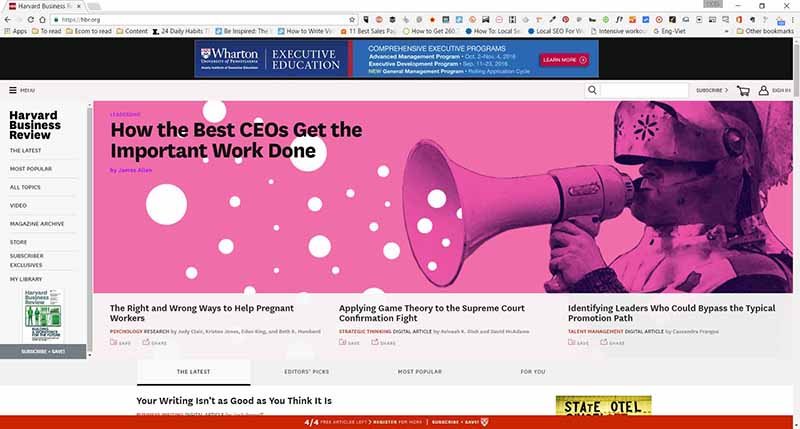This screenshot has width=800, height=429.
Task: Click the State Hotel image thumbnail
Action: (x=604, y=406)
